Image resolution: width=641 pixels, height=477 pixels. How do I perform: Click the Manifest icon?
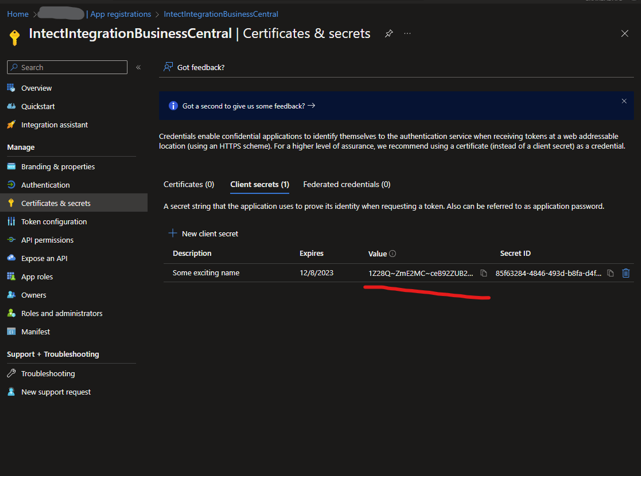click(11, 331)
